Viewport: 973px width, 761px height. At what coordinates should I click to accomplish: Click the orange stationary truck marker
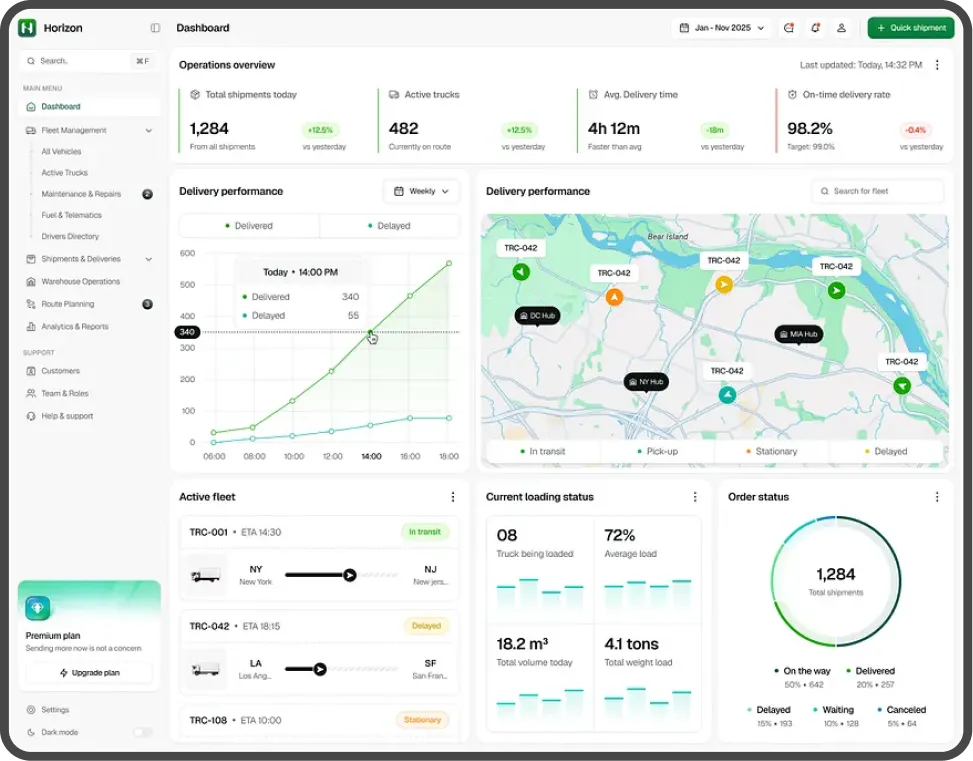pos(614,297)
